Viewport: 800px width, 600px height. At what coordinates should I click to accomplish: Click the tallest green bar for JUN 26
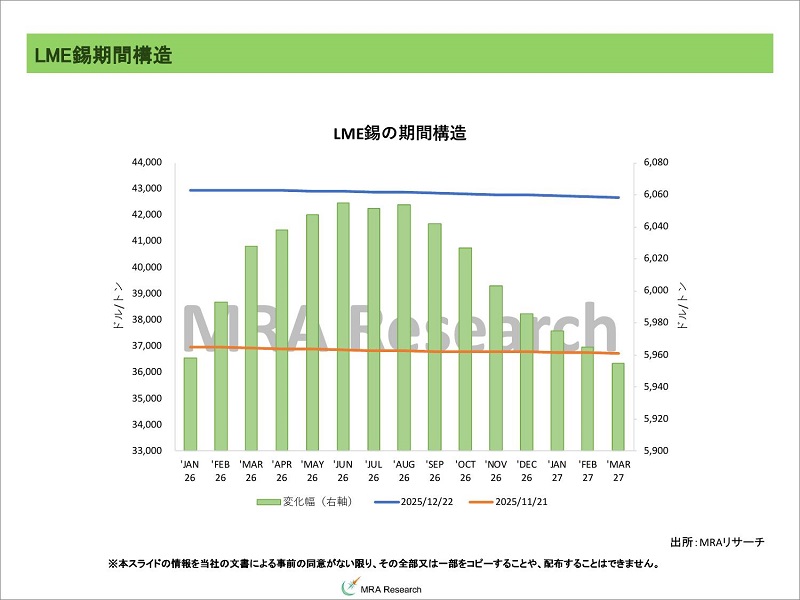coord(343,326)
